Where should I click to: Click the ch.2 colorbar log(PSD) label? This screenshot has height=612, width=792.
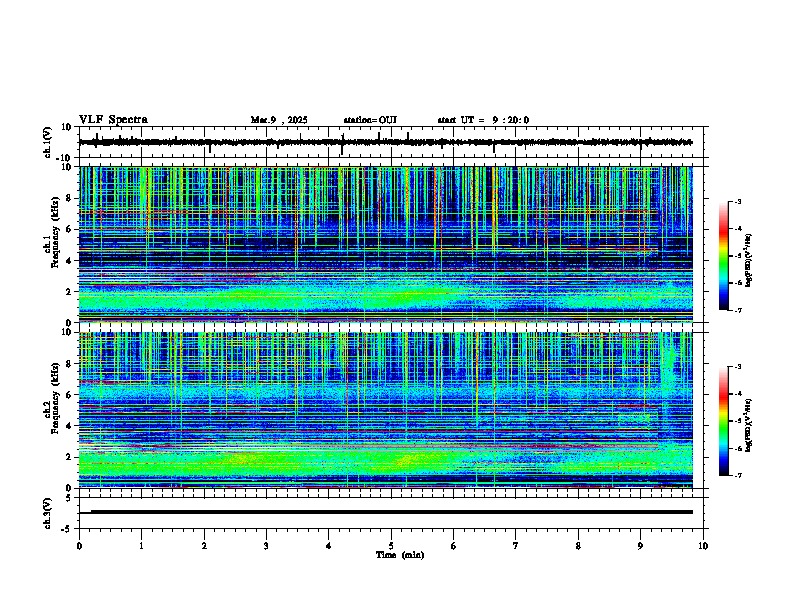749,426
